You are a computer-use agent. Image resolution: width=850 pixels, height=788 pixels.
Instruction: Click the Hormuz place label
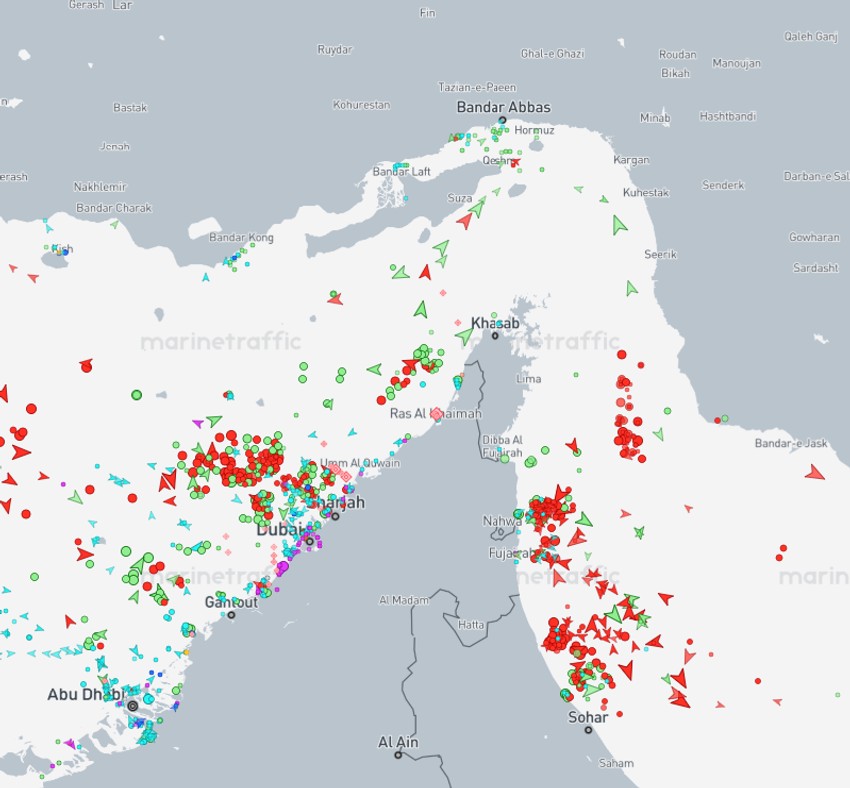533,128
